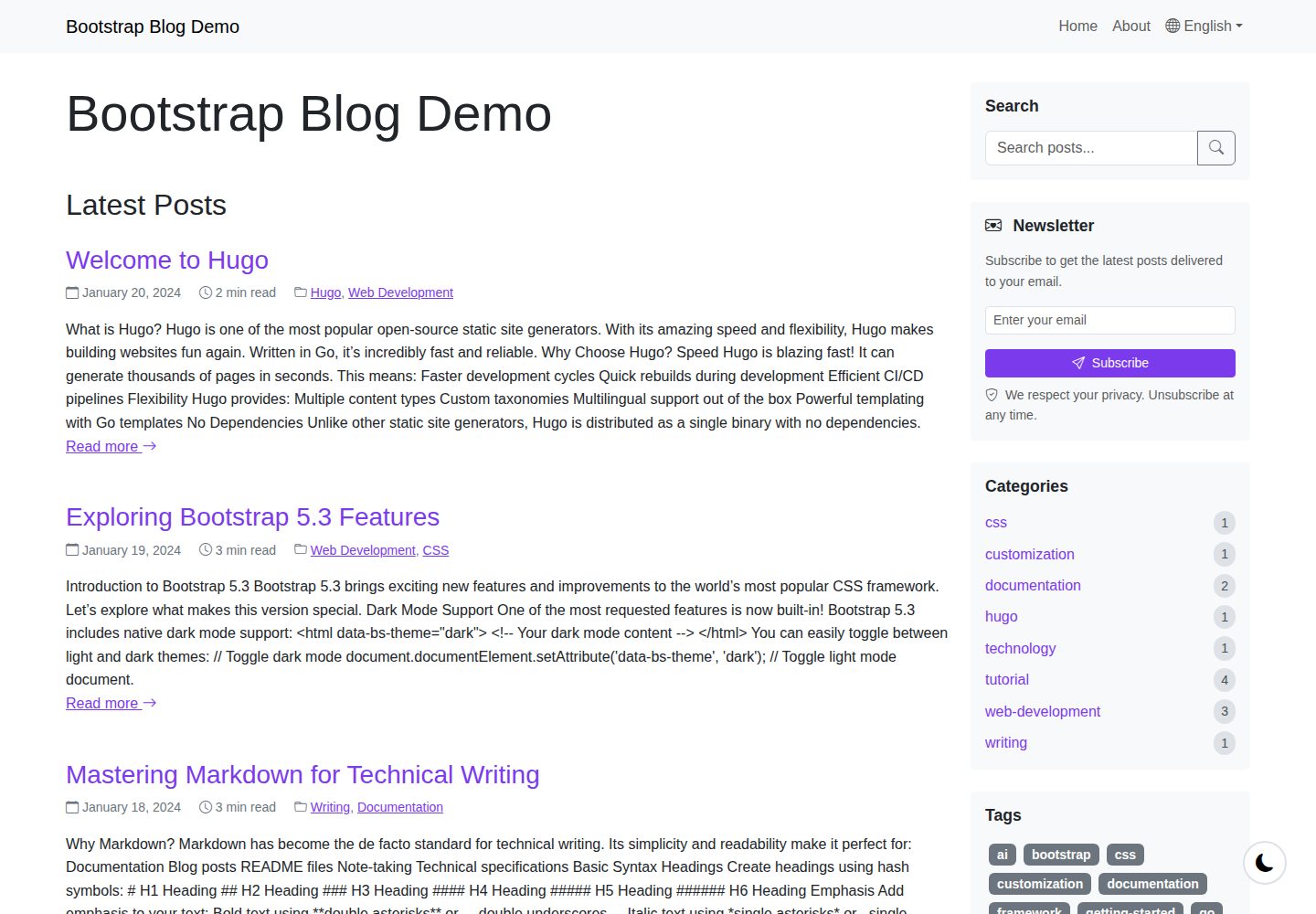Click the Bootstrap Blog Demo navbar brand
Viewport: 1316px width, 914px height.
point(153,27)
